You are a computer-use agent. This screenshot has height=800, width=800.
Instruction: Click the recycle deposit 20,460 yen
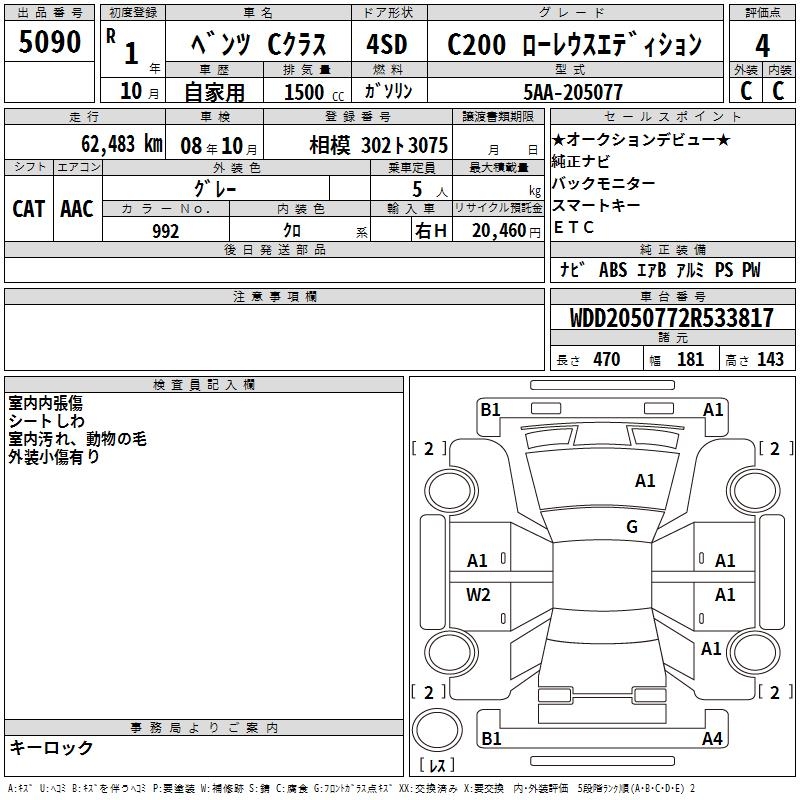pyautogui.click(x=497, y=231)
